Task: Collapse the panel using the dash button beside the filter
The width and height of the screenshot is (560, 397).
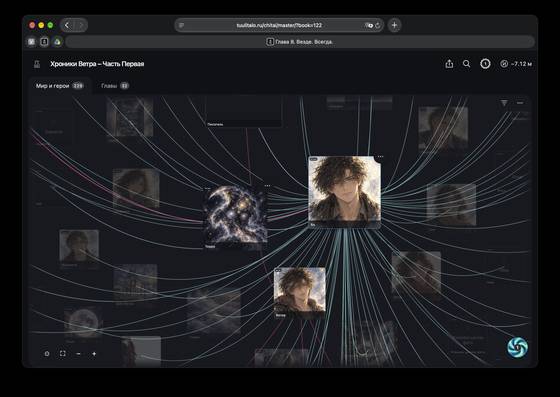Action: pos(520,103)
